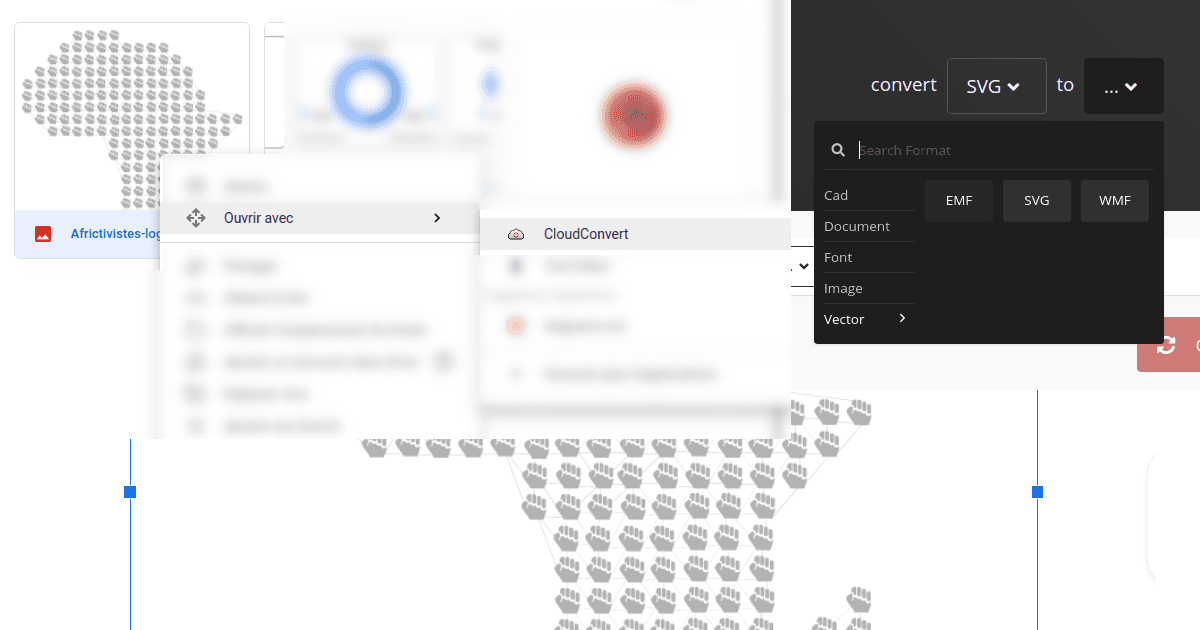
Task: Click the red radial chart preview icon
Action: (634, 115)
